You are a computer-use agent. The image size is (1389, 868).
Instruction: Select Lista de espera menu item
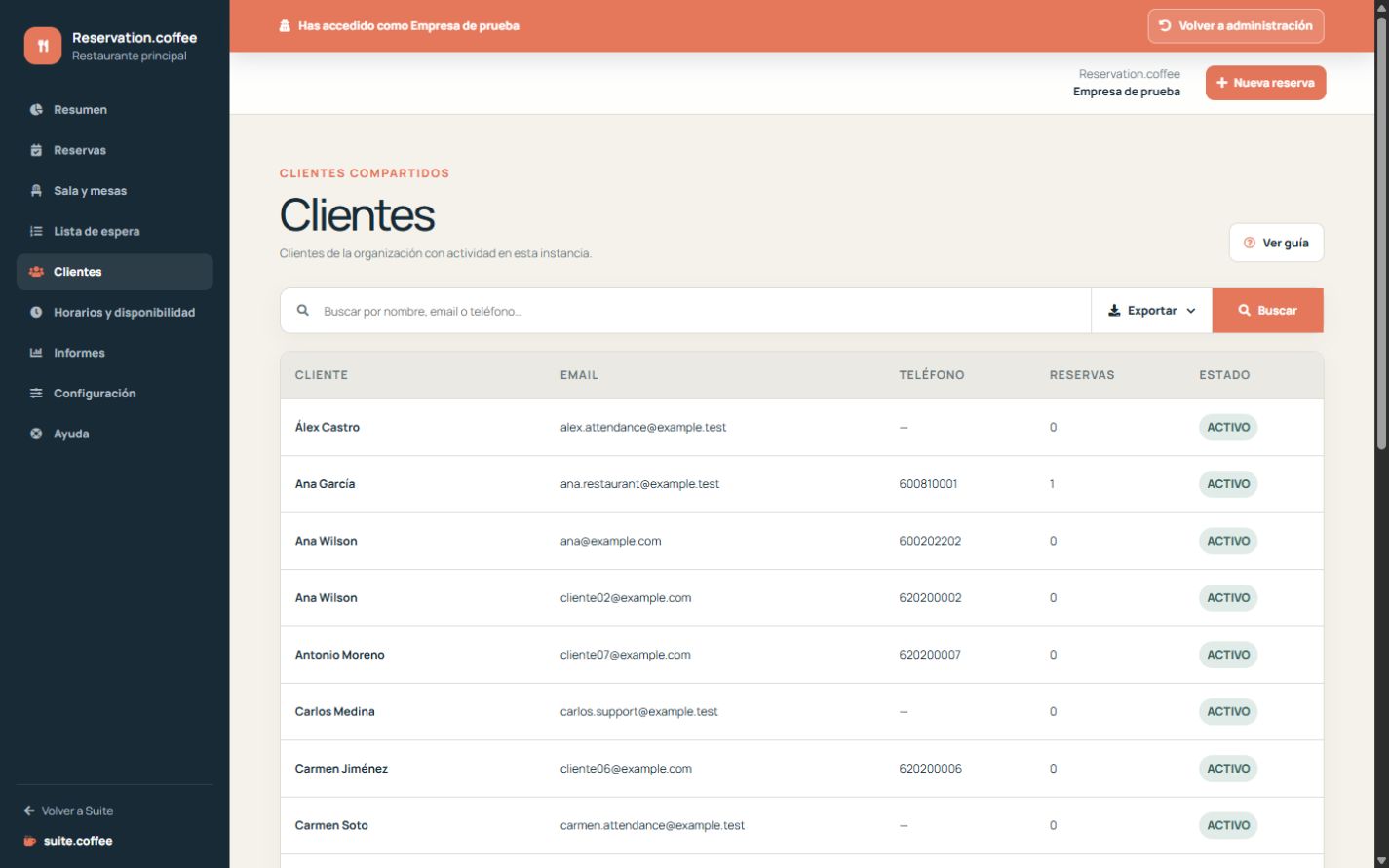tap(115, 231)
